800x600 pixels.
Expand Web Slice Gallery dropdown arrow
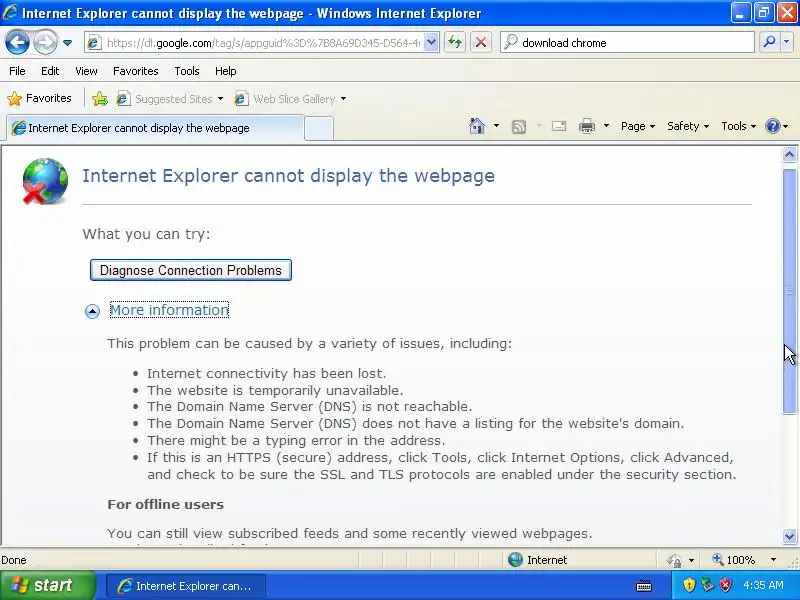click(x=343, y=98)
